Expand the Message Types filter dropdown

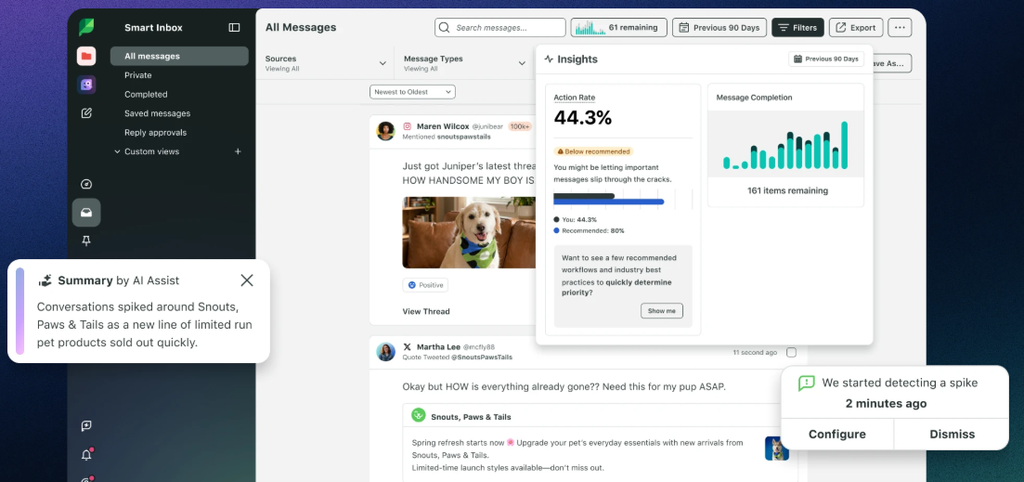click(465, 63)
